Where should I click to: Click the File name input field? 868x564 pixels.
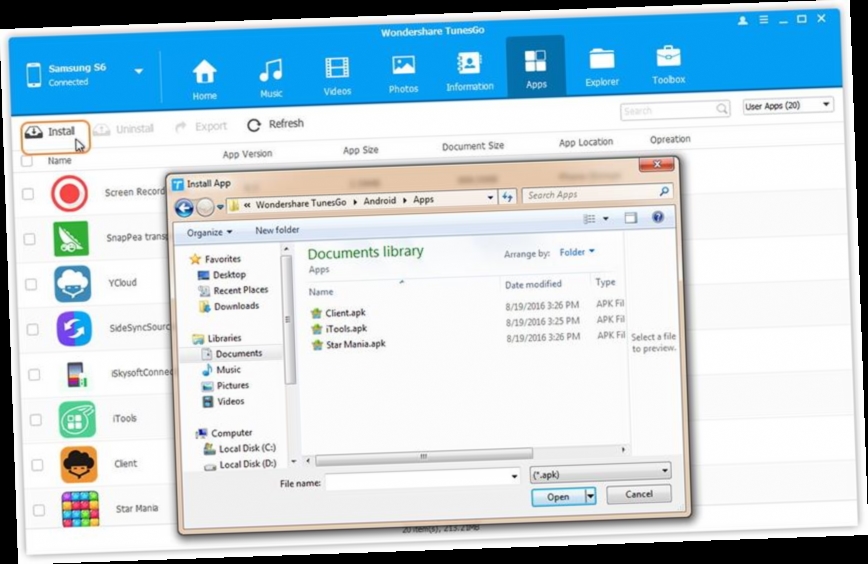[x=423, y=479]
